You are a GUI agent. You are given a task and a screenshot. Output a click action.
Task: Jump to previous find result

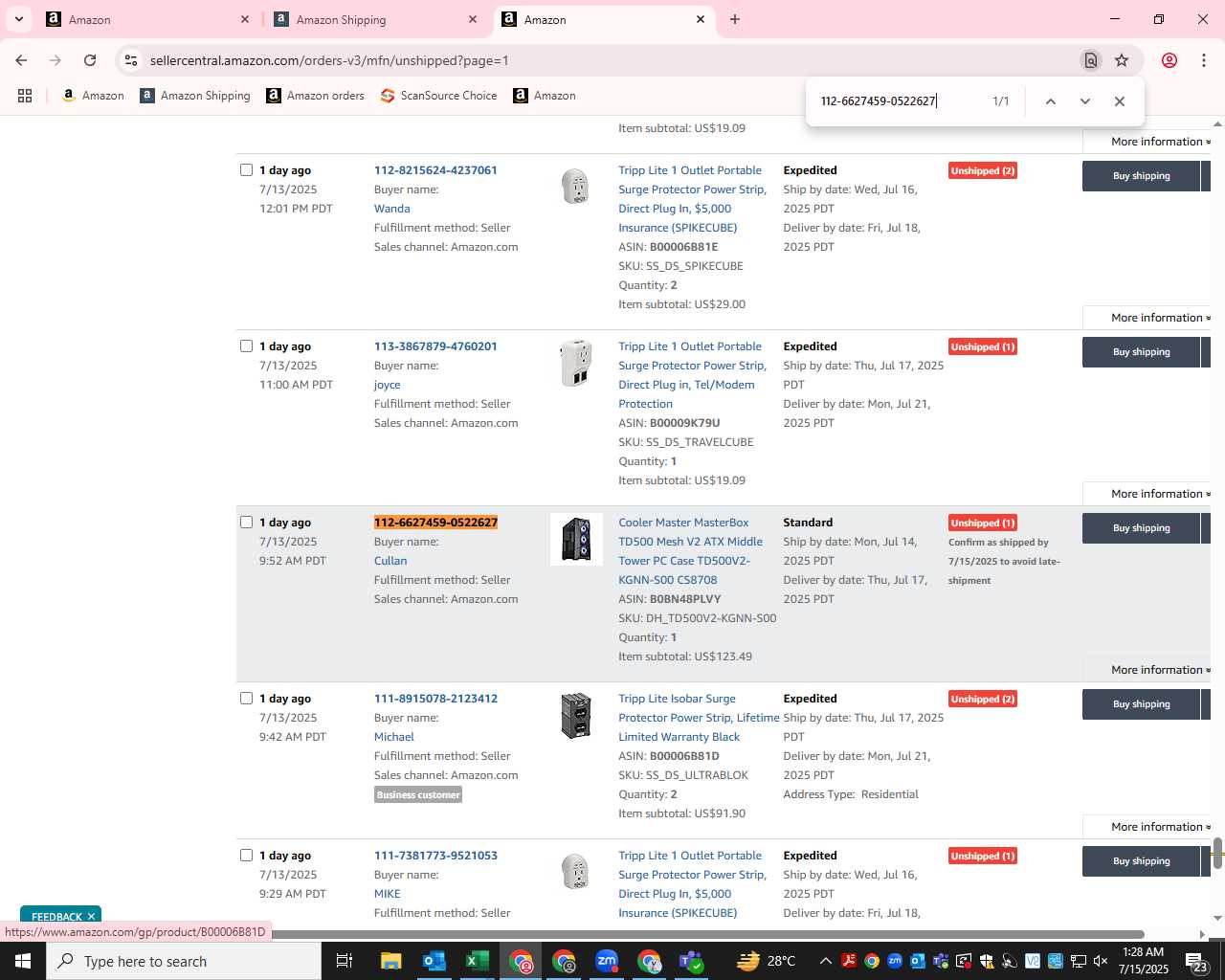click(1050, 101)
